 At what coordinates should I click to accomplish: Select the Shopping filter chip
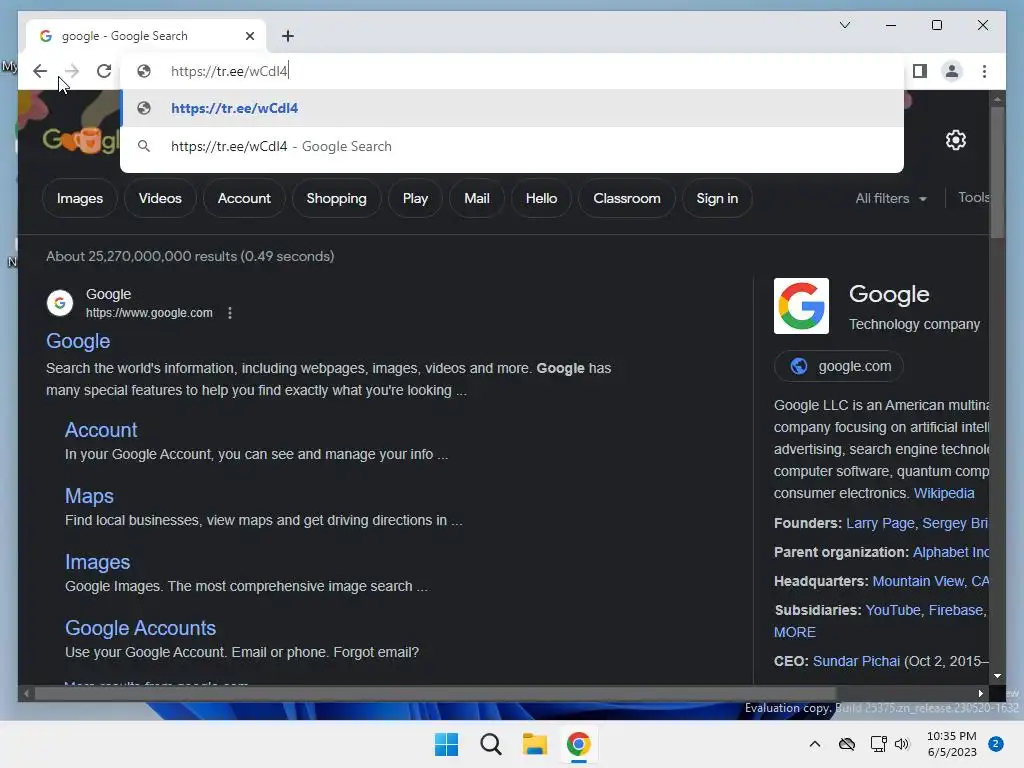(336, 199)
